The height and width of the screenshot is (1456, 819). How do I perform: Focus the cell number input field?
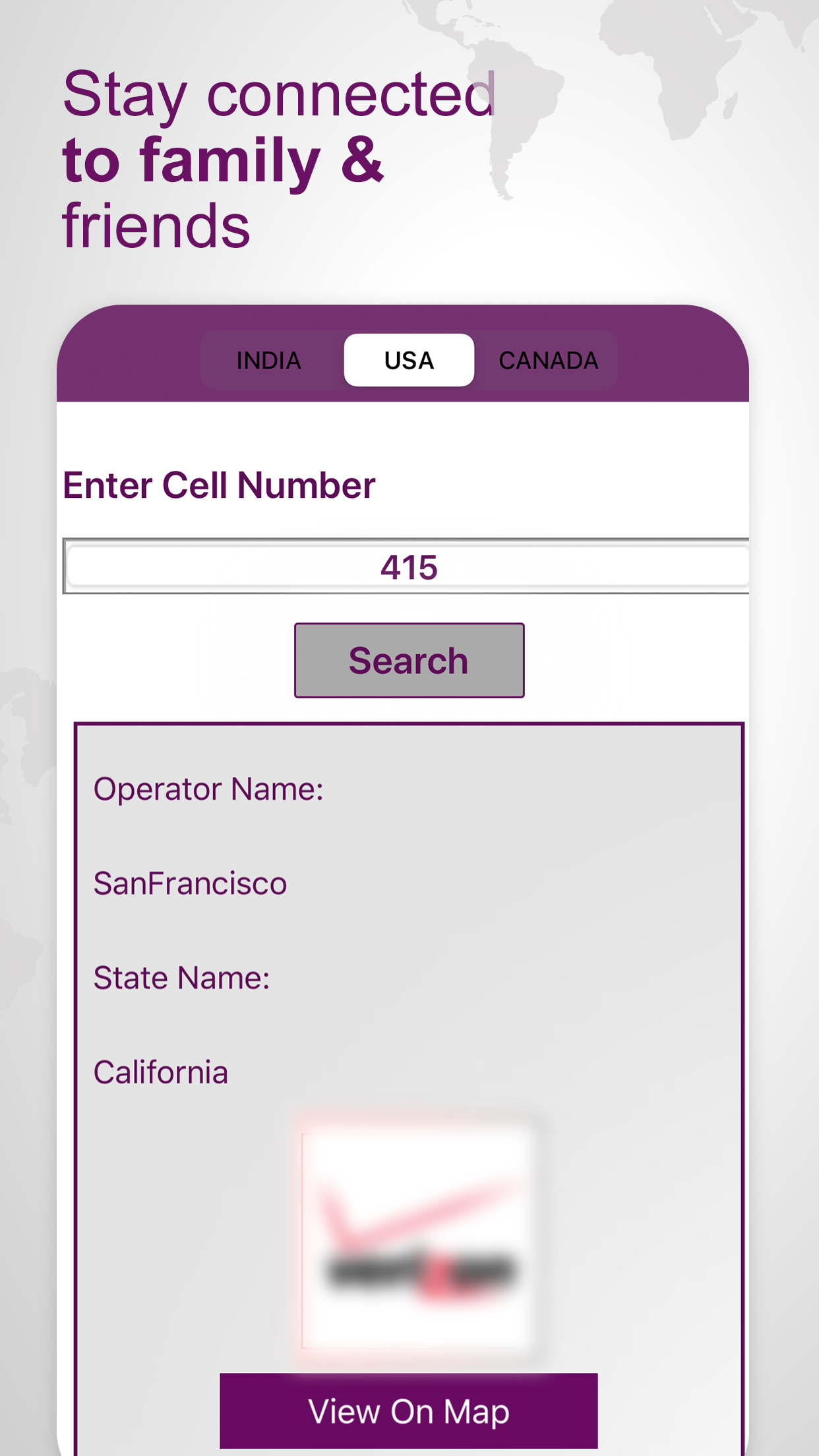(x=408, y=566)
